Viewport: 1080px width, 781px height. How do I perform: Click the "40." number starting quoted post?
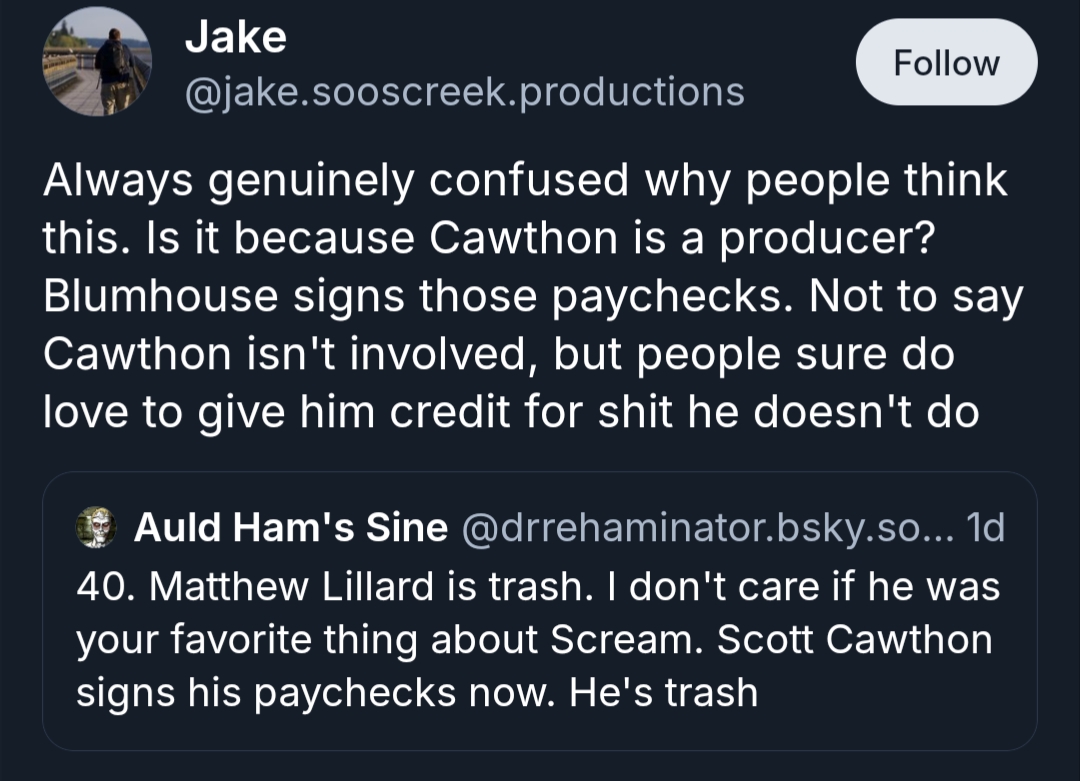(x=106, y=586)
